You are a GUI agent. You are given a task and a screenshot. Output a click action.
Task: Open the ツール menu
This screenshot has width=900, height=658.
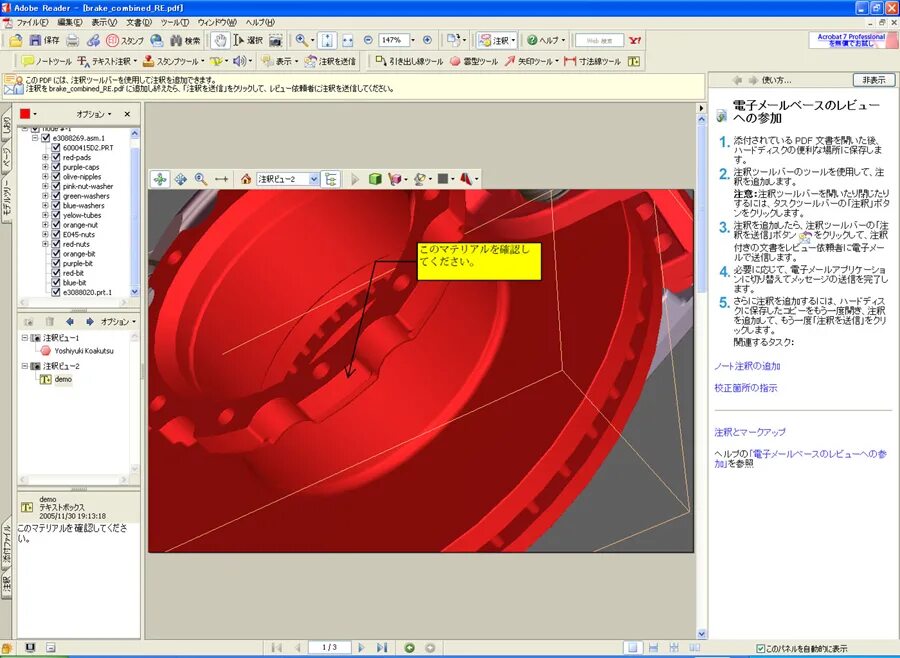[x=174, y=22]
